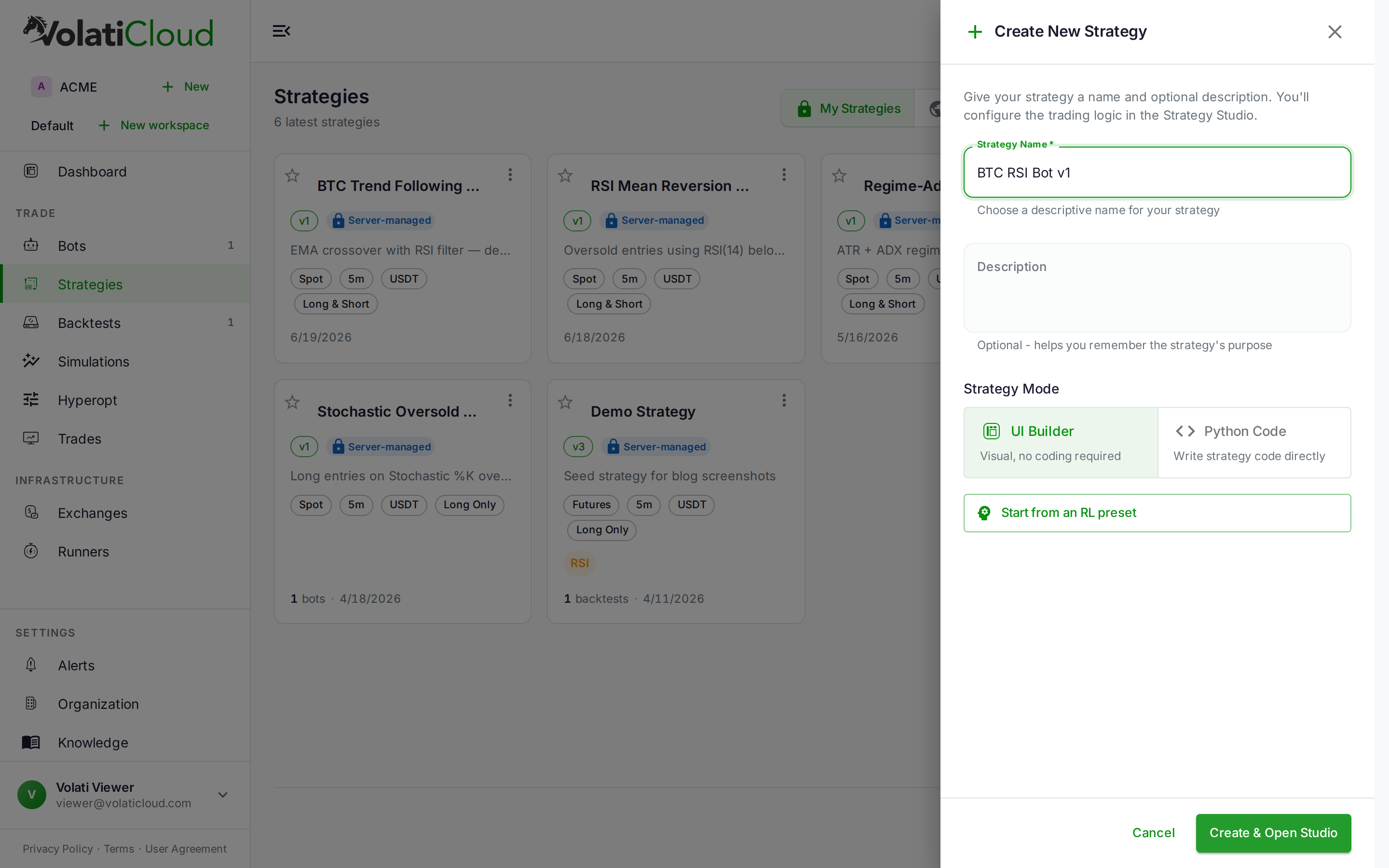Select Python Code strategy mode
This screenshot has height=868, width=1389.
(x=1254, y=443)
